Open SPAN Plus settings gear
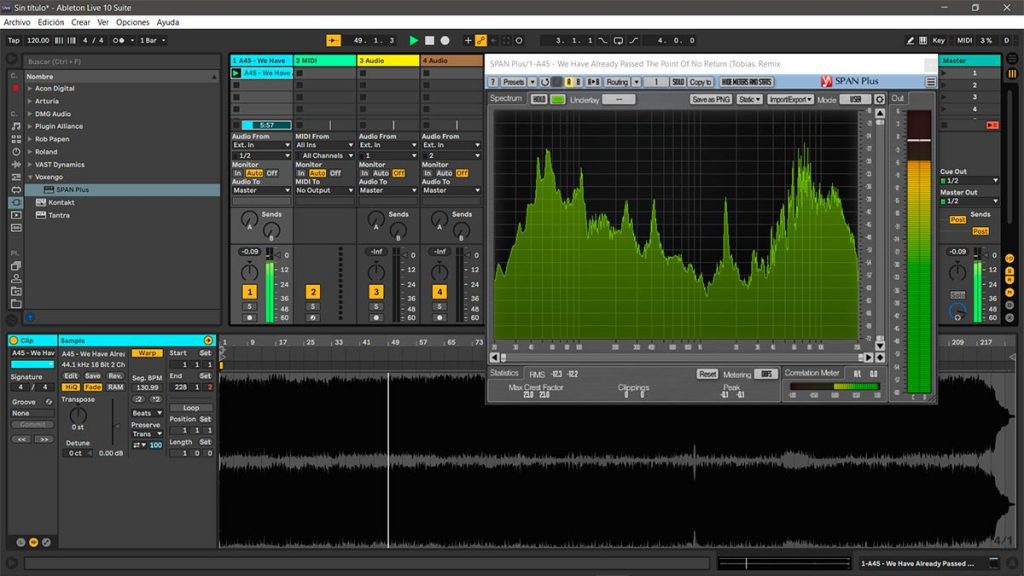 (x=880, y=99)
